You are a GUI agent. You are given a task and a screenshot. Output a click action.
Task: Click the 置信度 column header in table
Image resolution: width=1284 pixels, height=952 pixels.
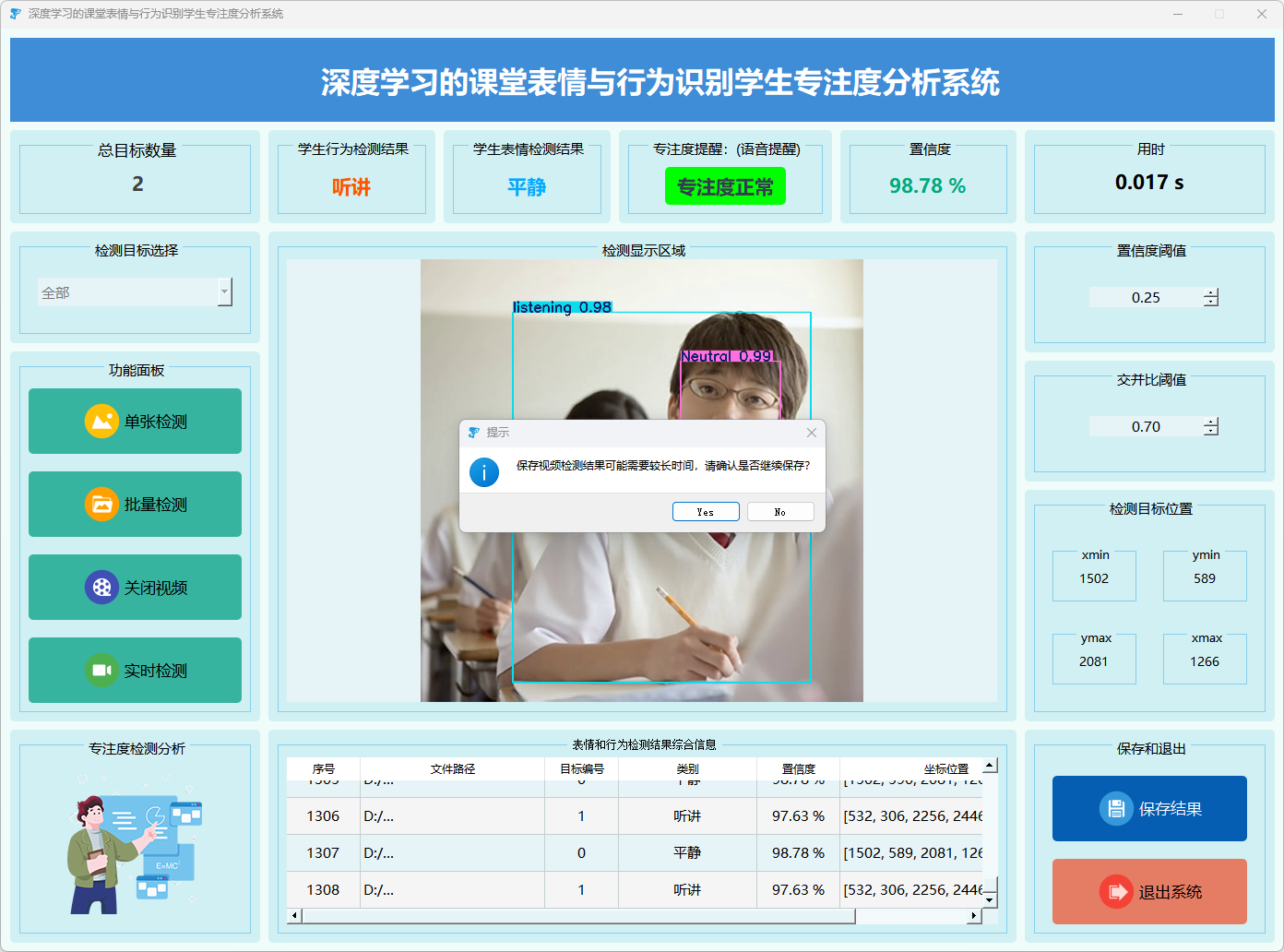point(798,768)
